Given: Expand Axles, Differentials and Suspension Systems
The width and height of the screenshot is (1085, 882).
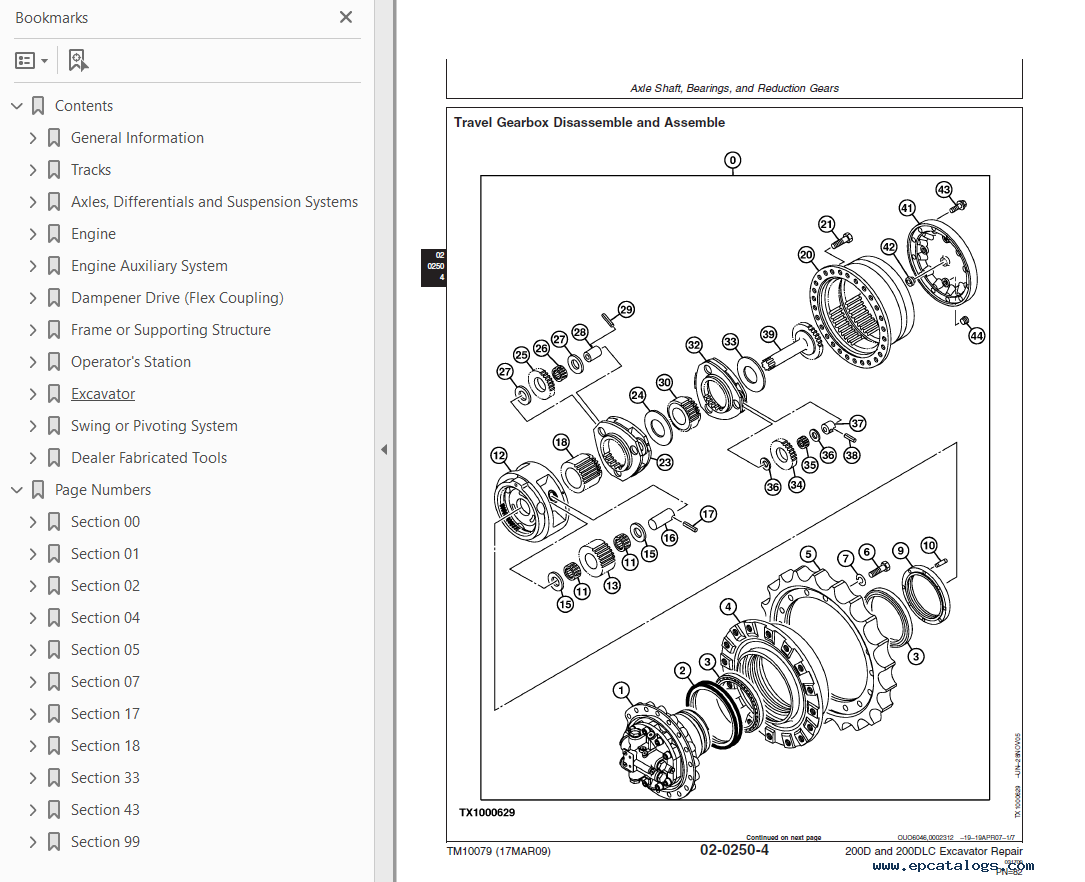Looking at the screenshot, I should coord(33,202).
